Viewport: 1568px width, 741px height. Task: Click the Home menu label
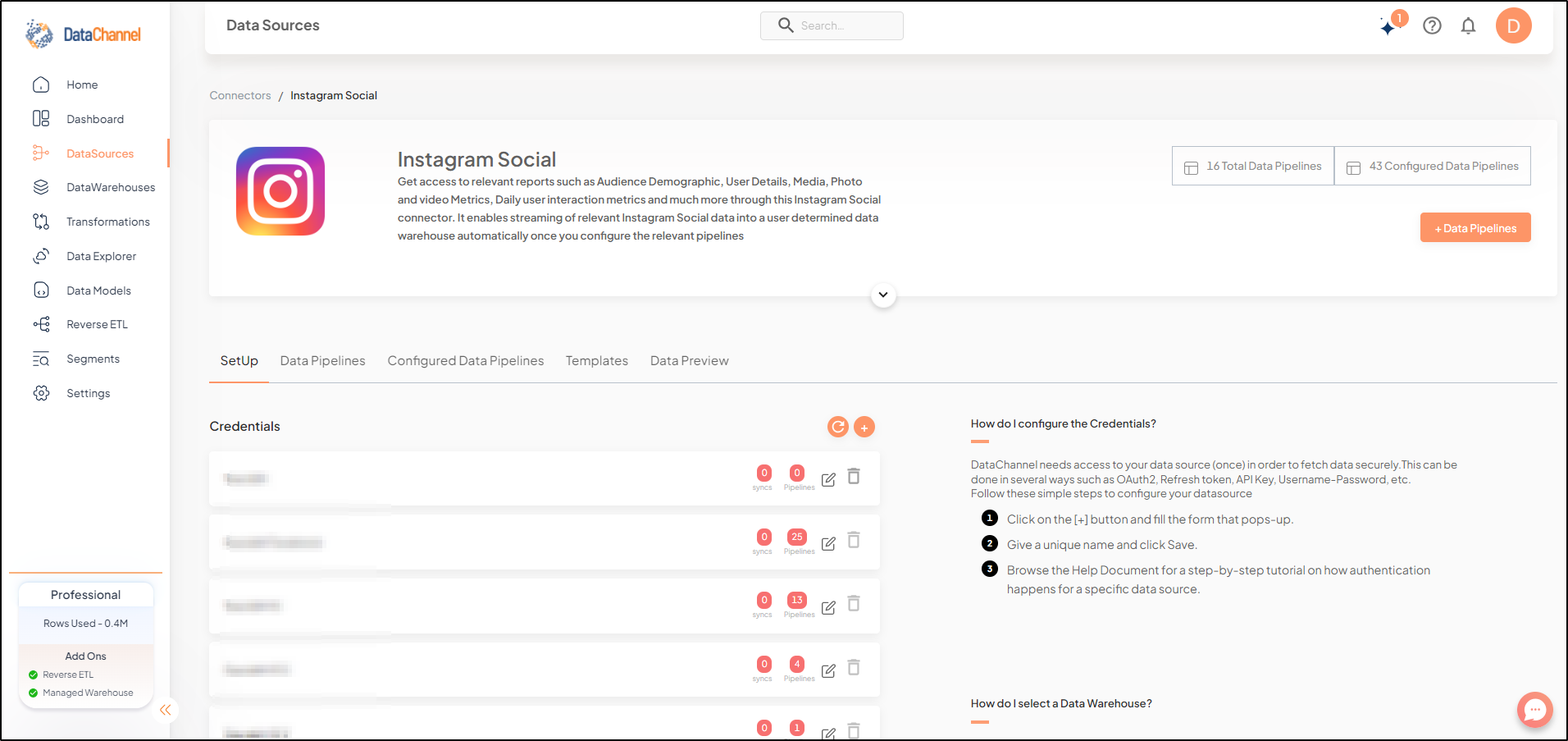[82, 85]
